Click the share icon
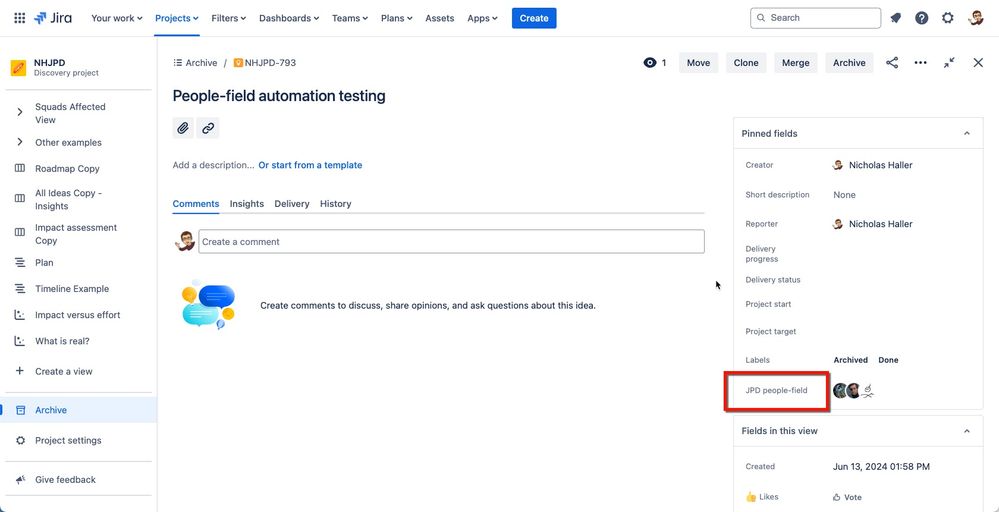 pyautogui.click(x=892, y=62)
